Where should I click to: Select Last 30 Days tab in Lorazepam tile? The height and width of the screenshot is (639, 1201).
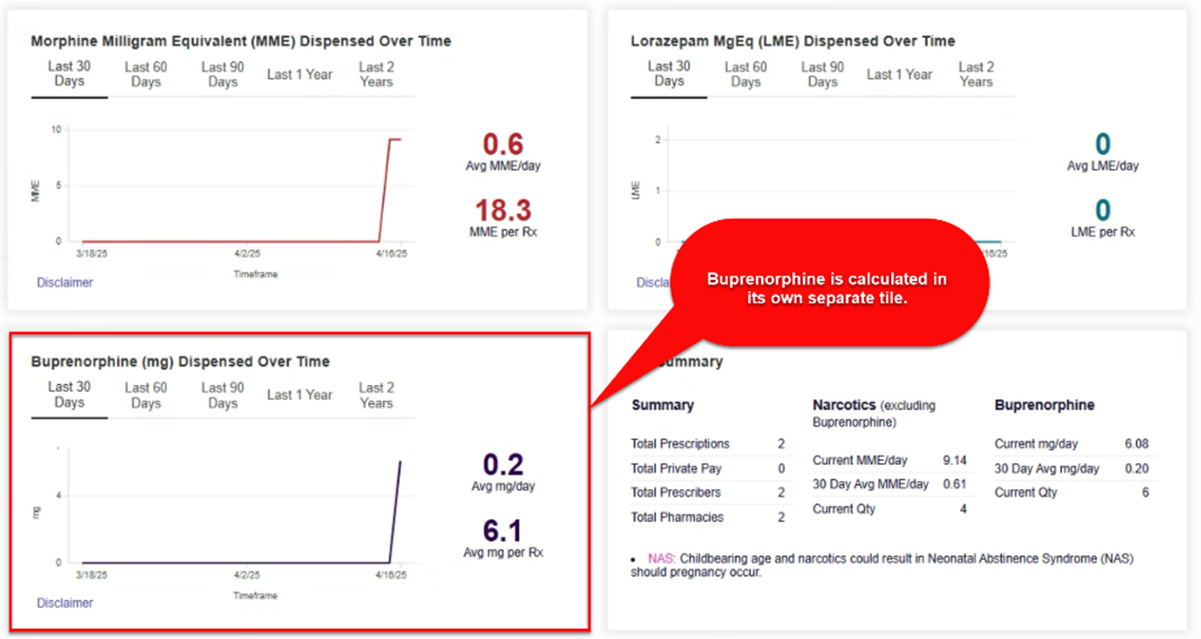click(x=669, y=74)
